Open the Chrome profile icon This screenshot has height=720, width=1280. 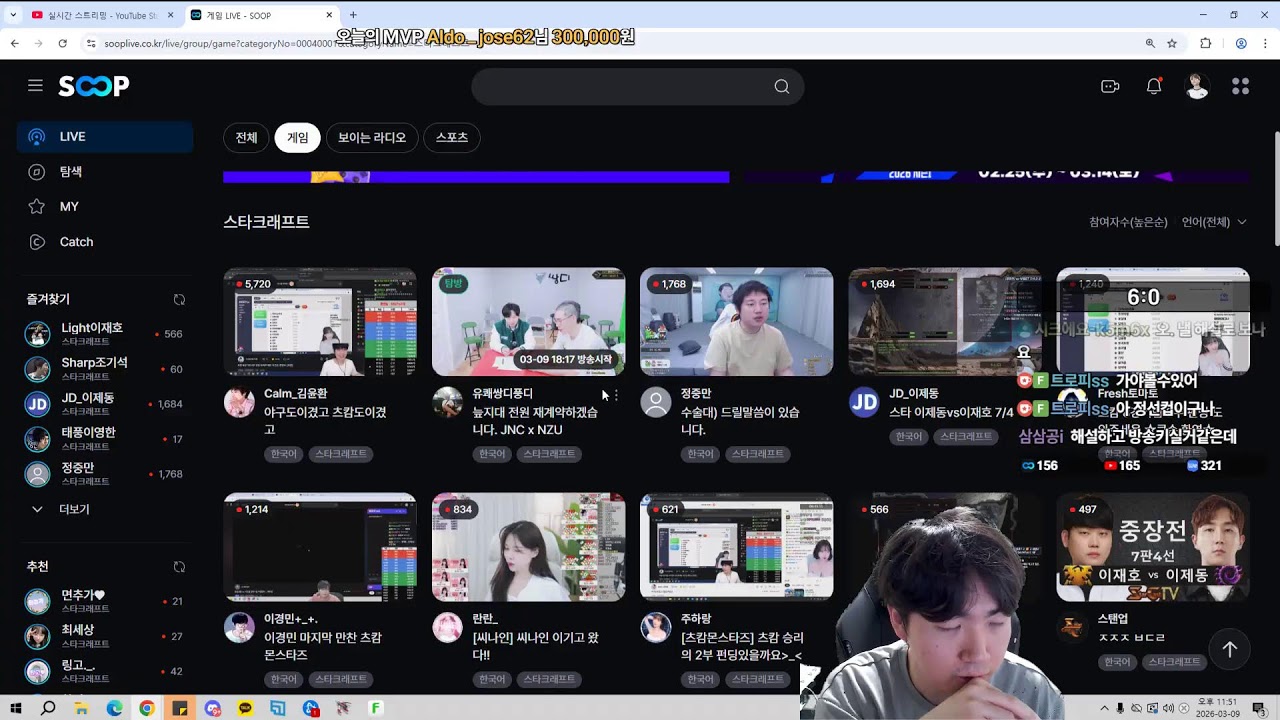[1241, 44]
